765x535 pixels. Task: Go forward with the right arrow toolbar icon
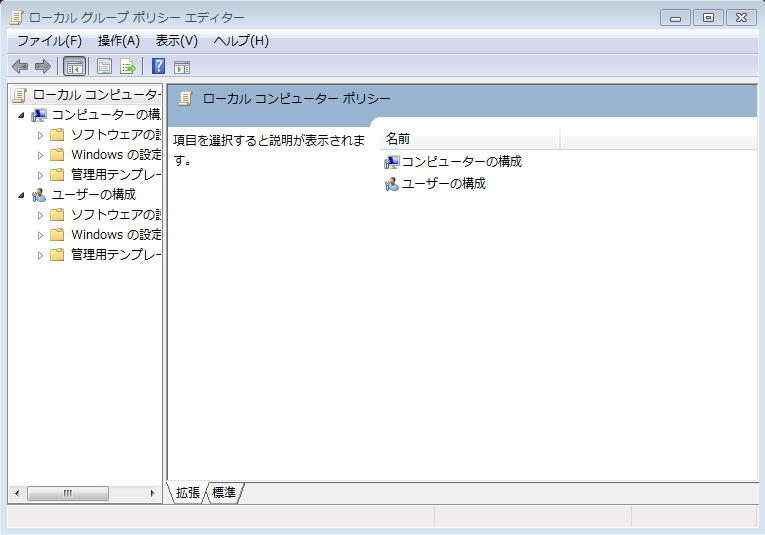pos(43,66)
